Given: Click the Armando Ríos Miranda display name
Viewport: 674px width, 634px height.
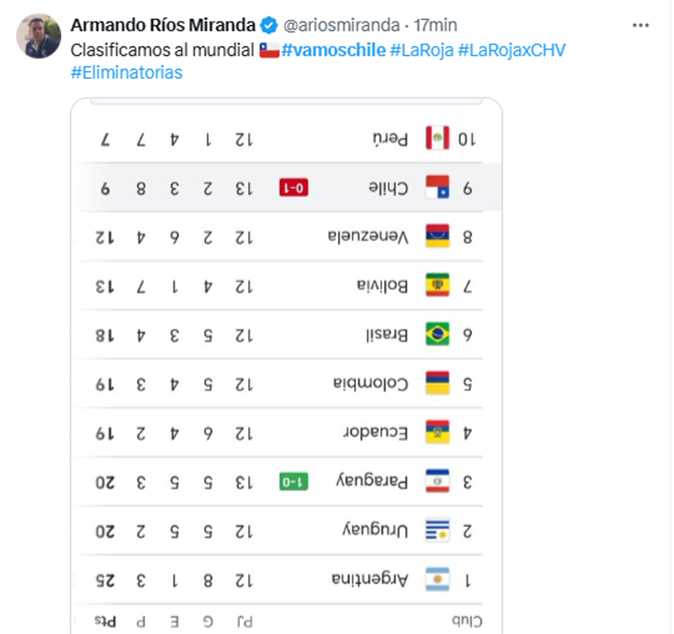Looking at the screenshot, I should [163, 25].
